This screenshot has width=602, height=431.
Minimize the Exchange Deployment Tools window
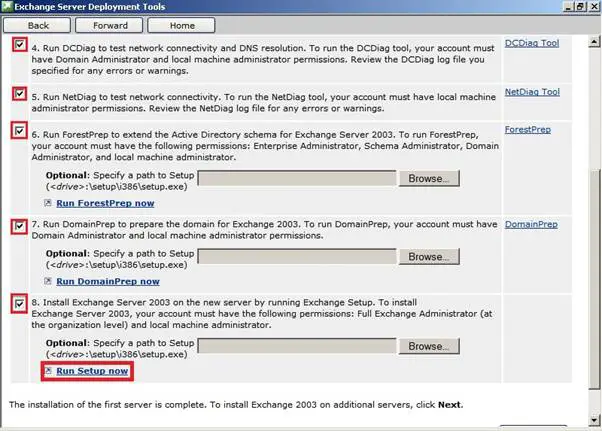569,7
